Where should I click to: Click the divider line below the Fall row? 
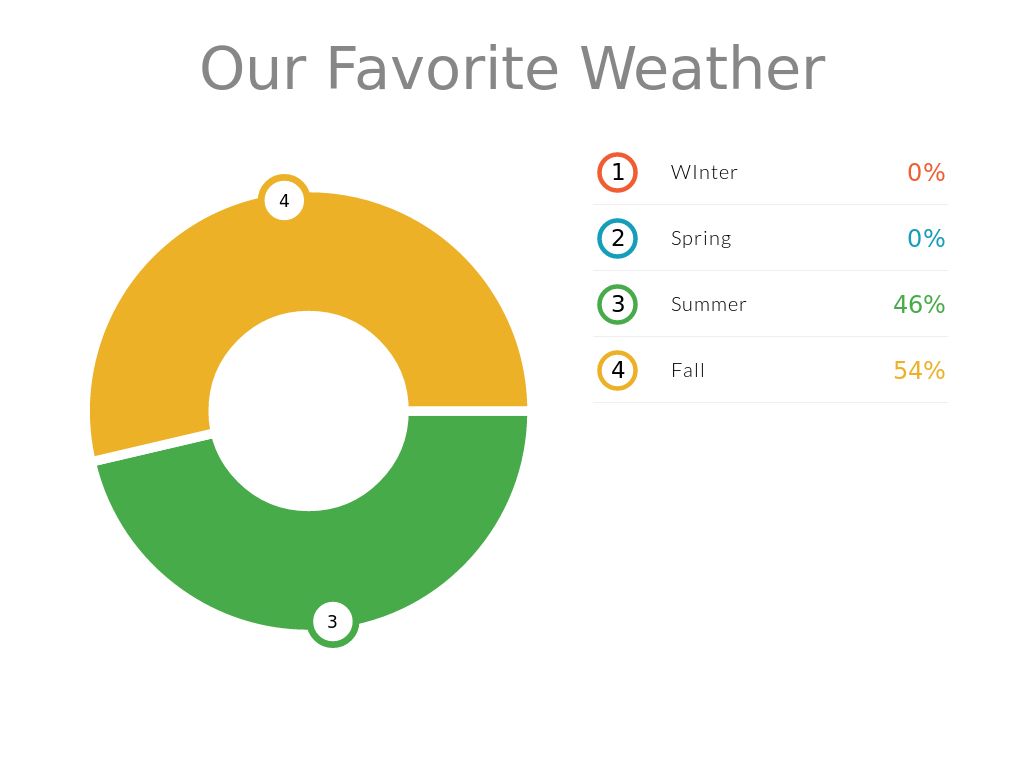770,402
